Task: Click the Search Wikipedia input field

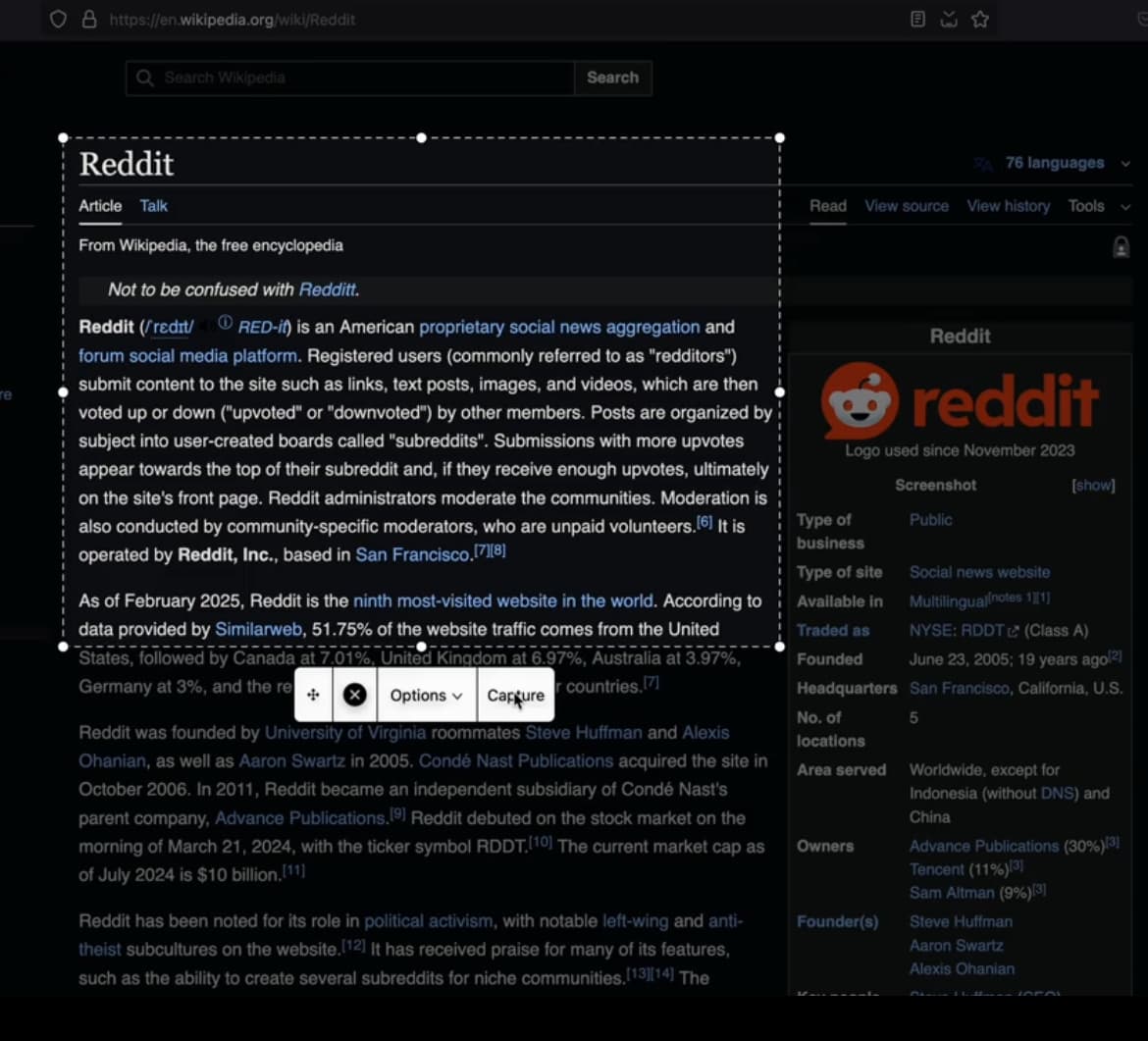Action: pos(351,78)
